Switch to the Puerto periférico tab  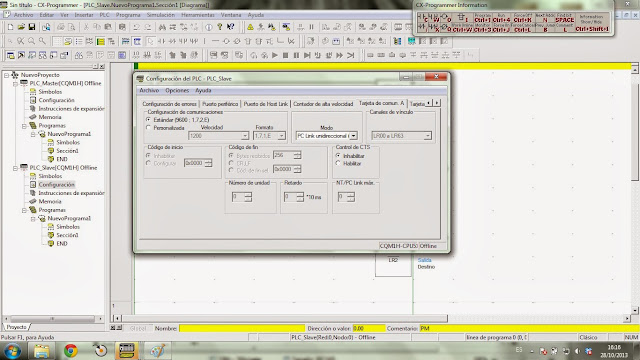pos(220,104)
